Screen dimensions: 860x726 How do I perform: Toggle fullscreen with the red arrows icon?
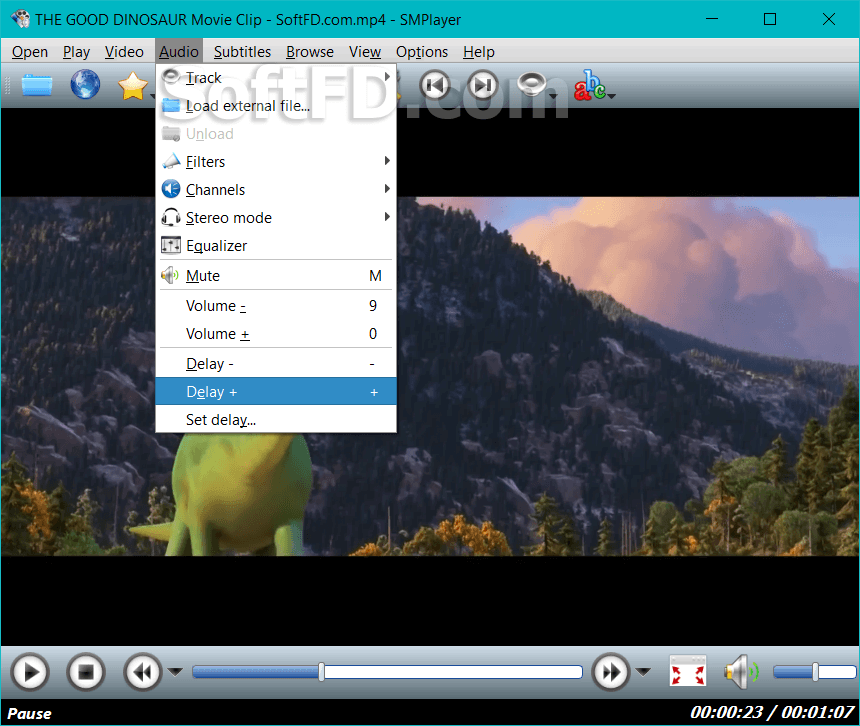tap(688, 671)
